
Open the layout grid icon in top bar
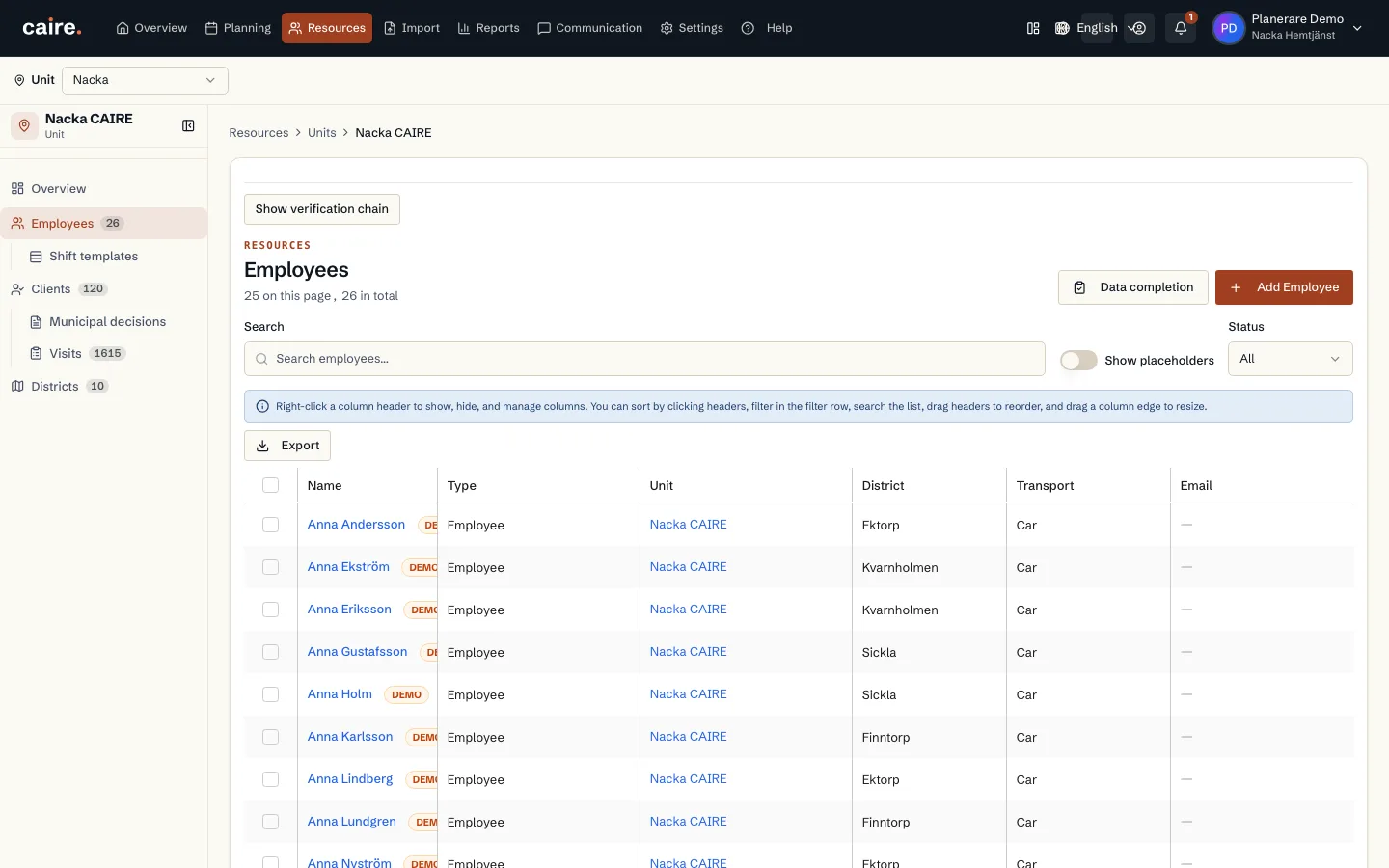click(1033, 28)
